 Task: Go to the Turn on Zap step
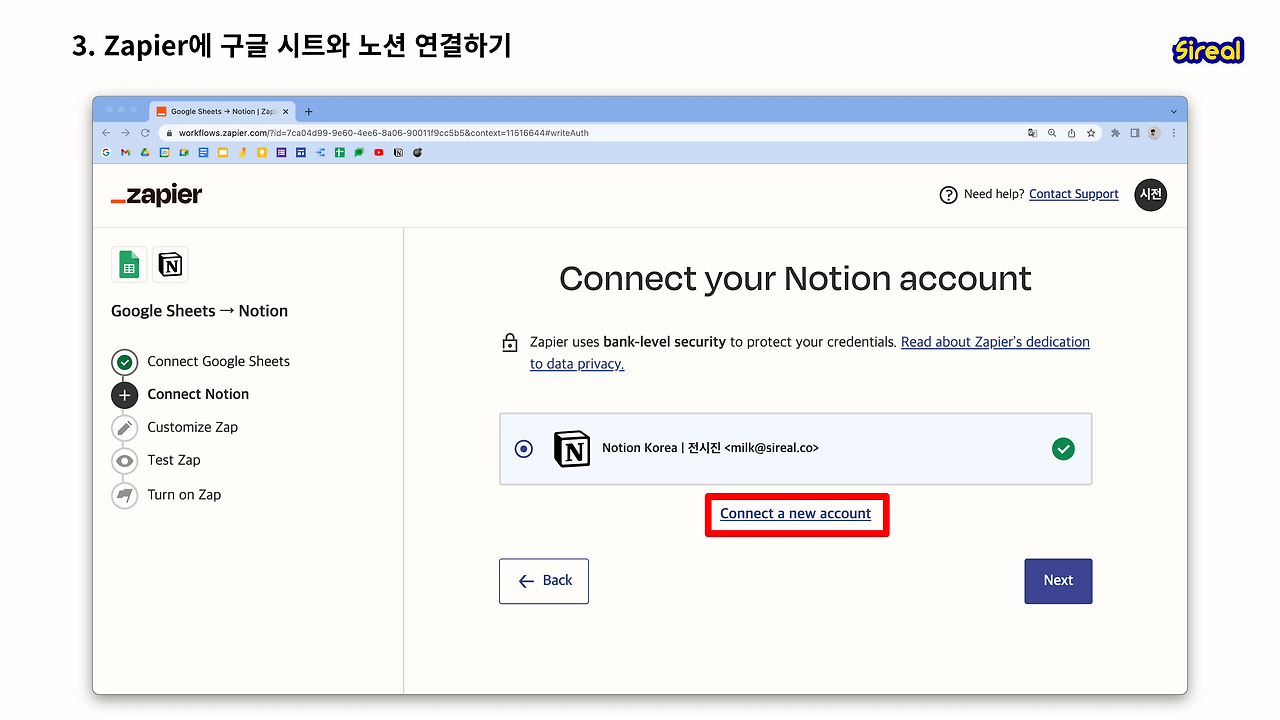(x=166, y=495)
